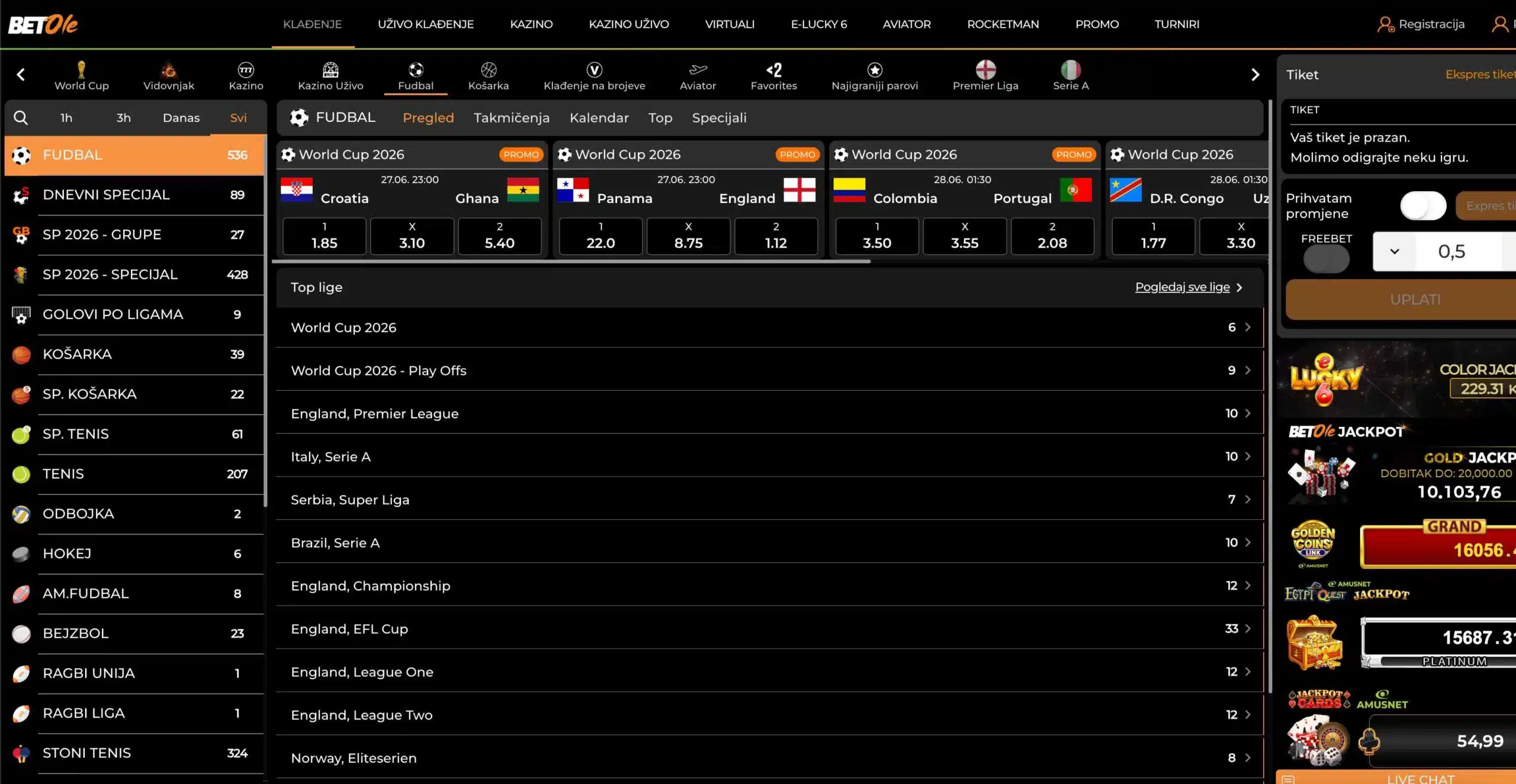
Task: Open the search magnifier icon
Action: tap(21, 117)
